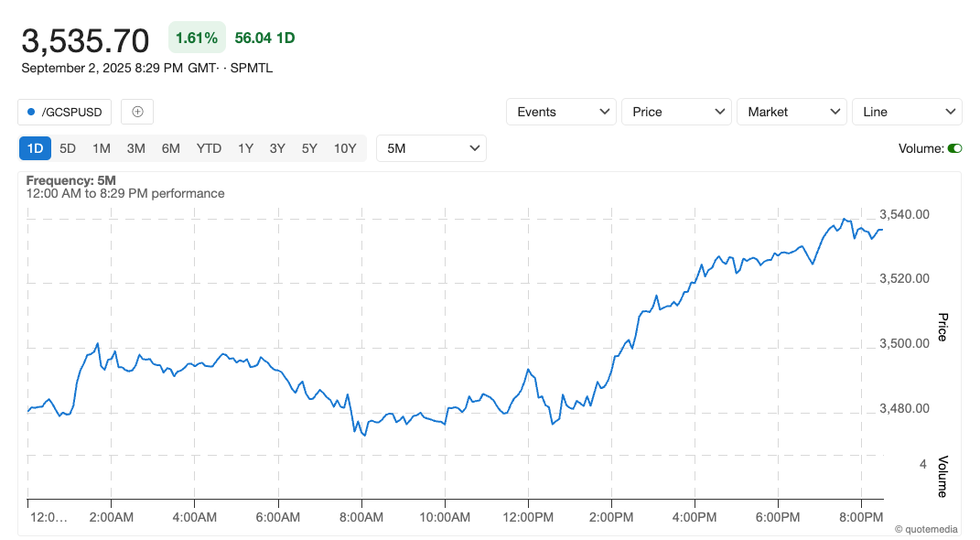
Task: Open the Events dropdown
Action: pos(561,112)
